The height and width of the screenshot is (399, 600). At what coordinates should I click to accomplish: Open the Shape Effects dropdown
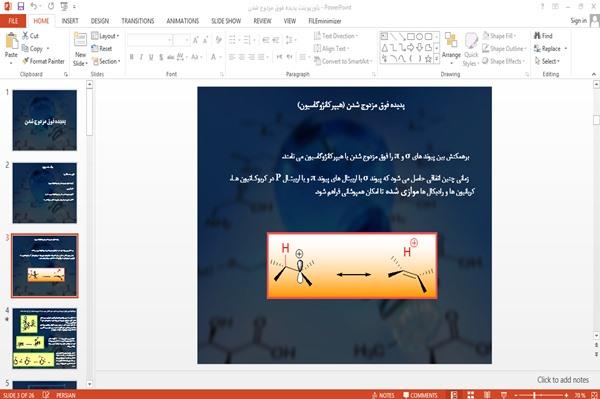coord(504,61)
